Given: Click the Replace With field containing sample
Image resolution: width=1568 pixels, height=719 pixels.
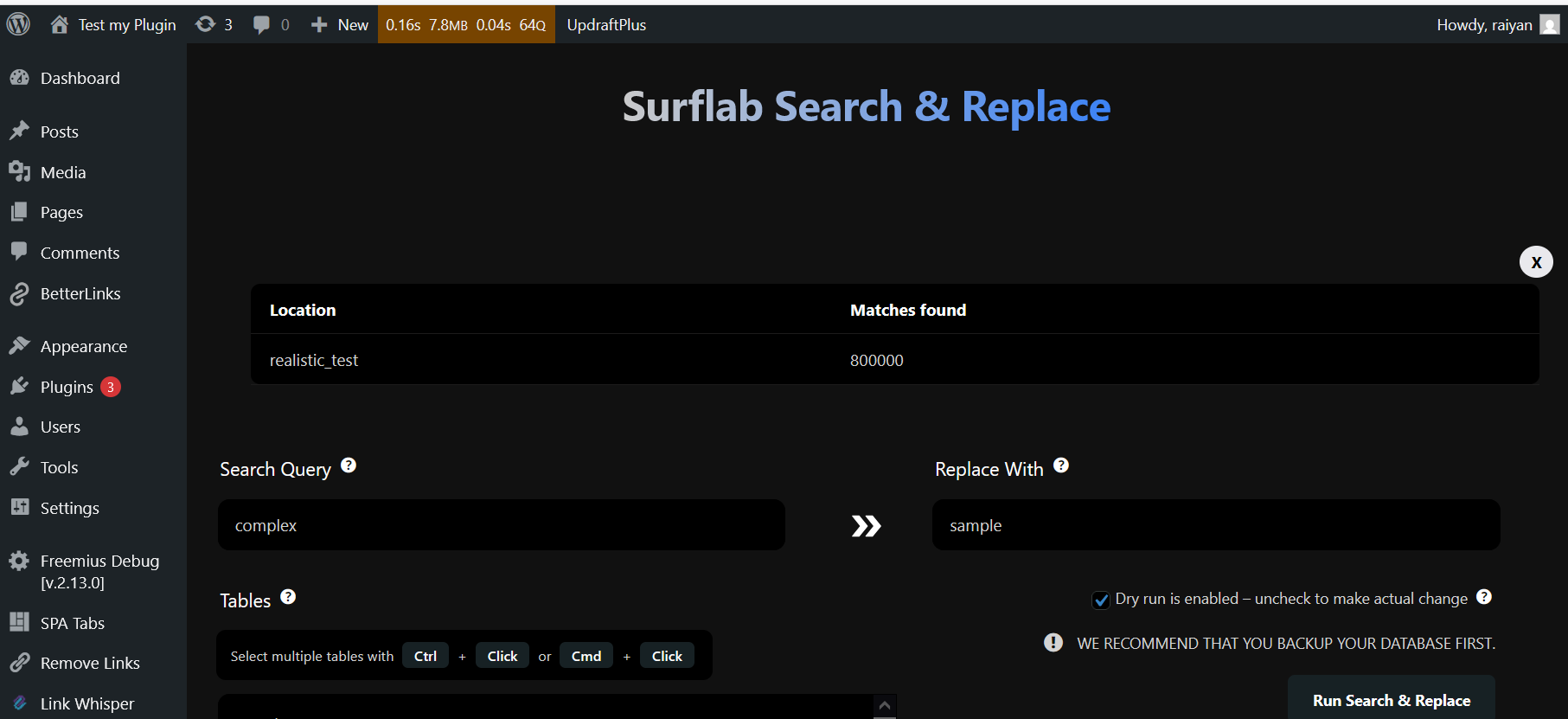Looking at the screenshot, I should [x=1216, y=525].
